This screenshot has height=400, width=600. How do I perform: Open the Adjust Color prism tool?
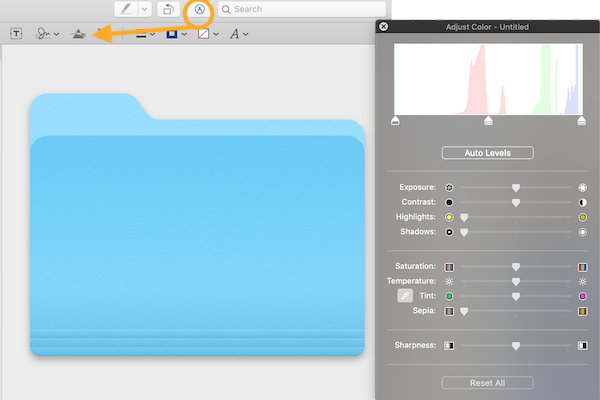coord(78,34)
